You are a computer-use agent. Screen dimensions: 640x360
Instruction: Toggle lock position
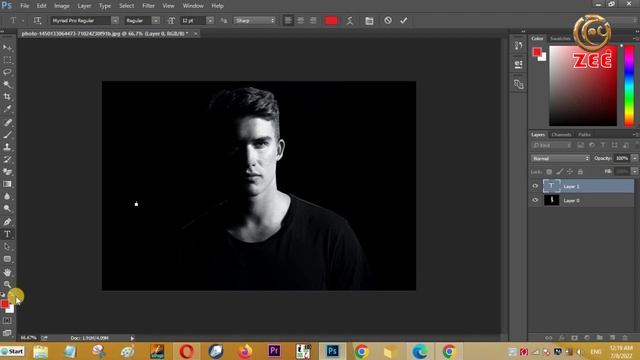pyautogui.click(x=570, y=172)
